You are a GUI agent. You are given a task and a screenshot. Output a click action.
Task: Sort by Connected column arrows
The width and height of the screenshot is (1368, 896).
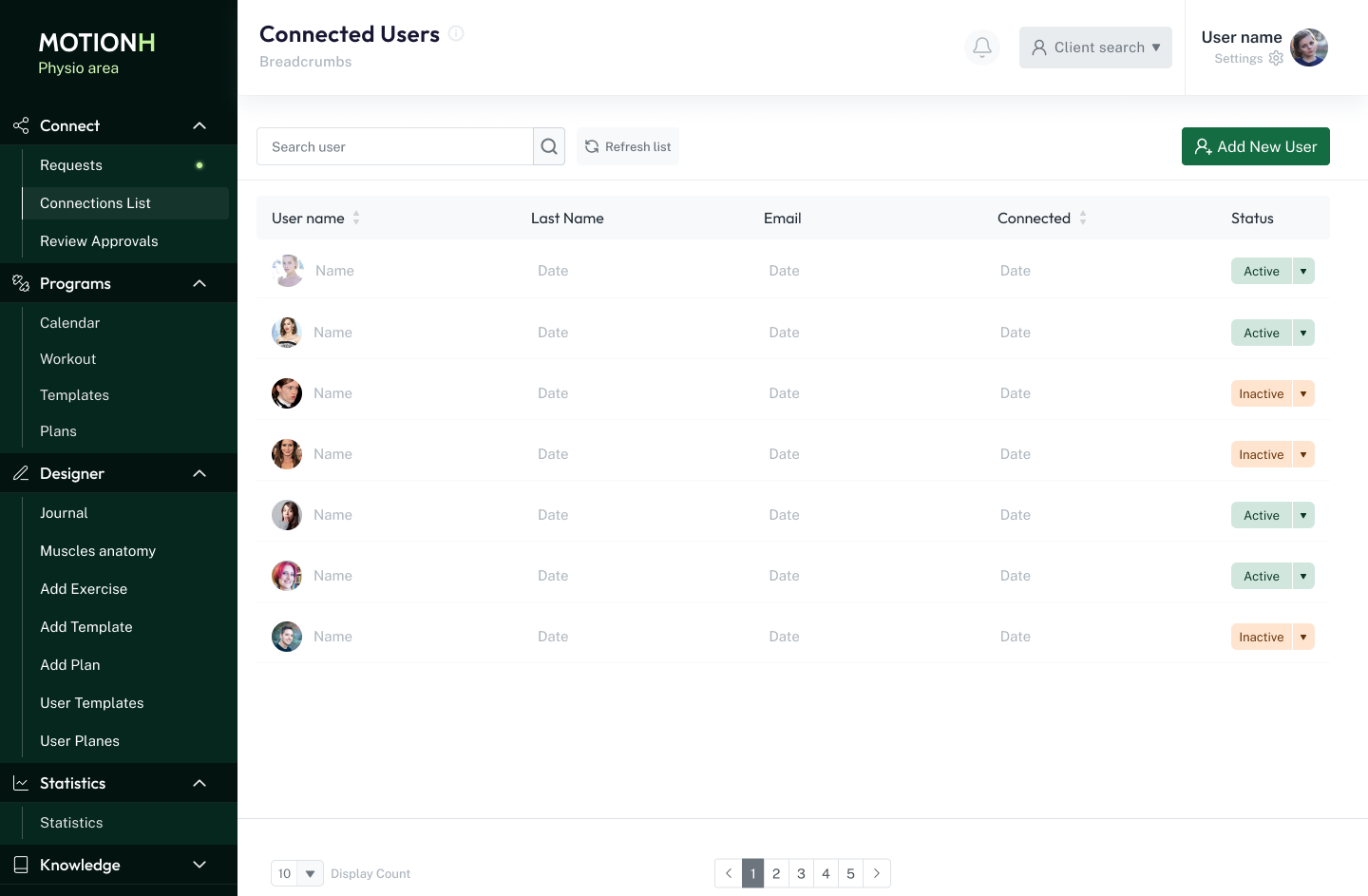coord(1083,219)
